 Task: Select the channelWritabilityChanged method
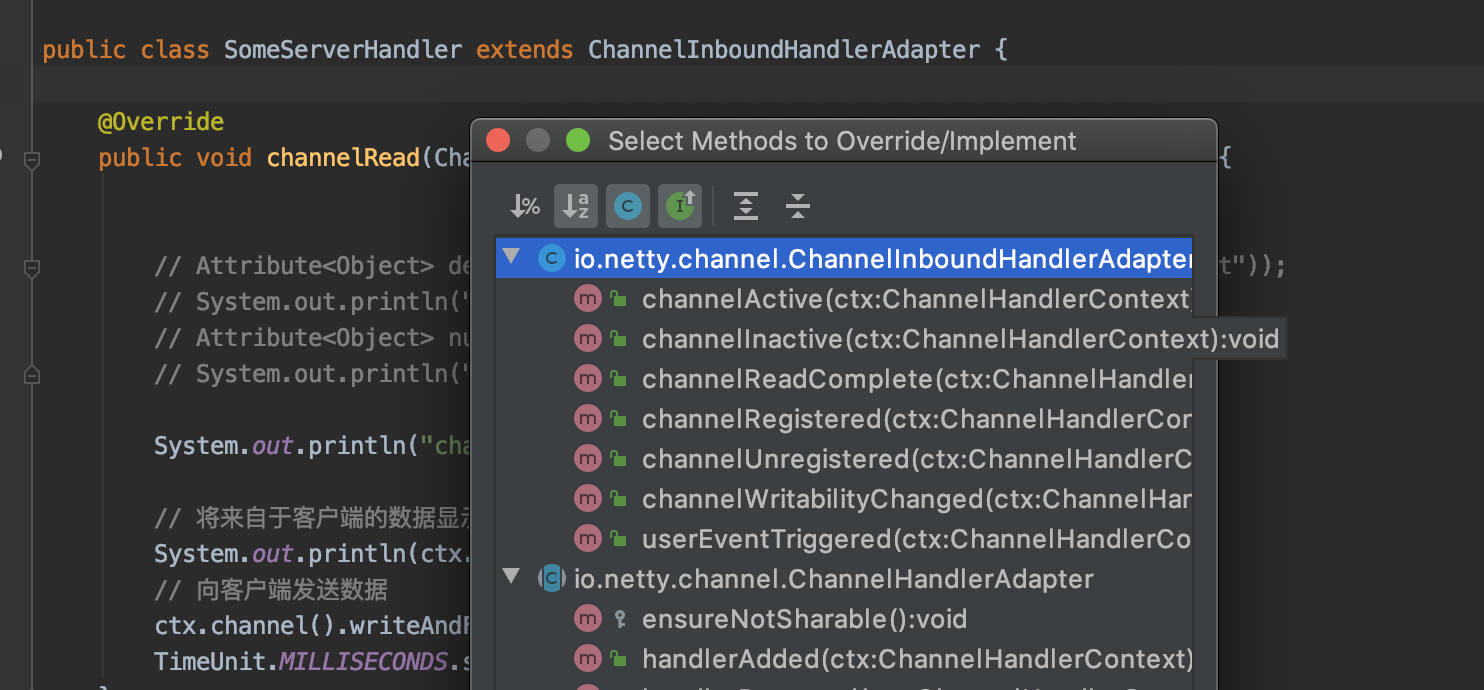tap(844, 499)
